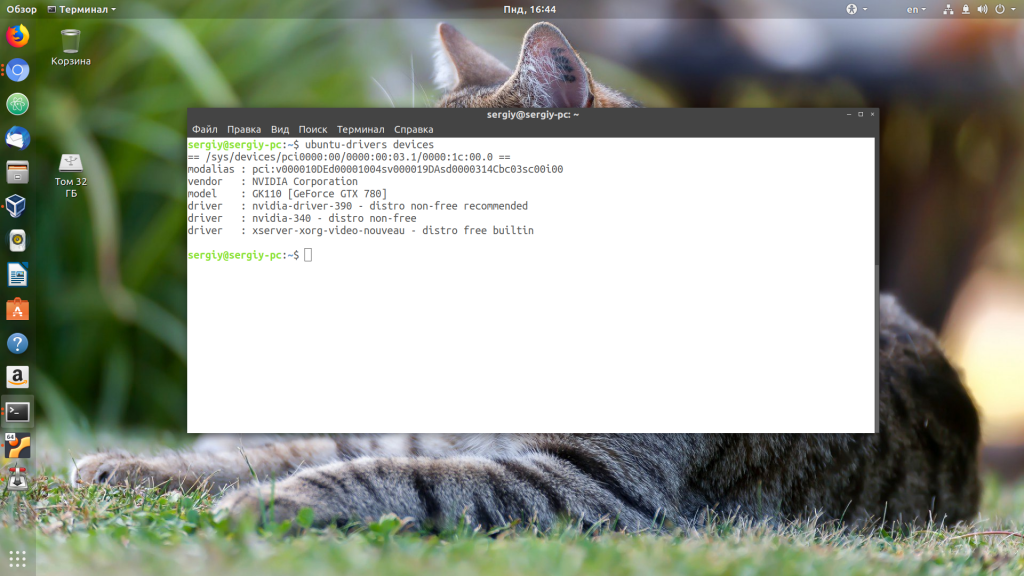Launch Amazon from the dock
Image resolution: width=1024 pixels, height=576 pixels.
[x=18, y=377]
